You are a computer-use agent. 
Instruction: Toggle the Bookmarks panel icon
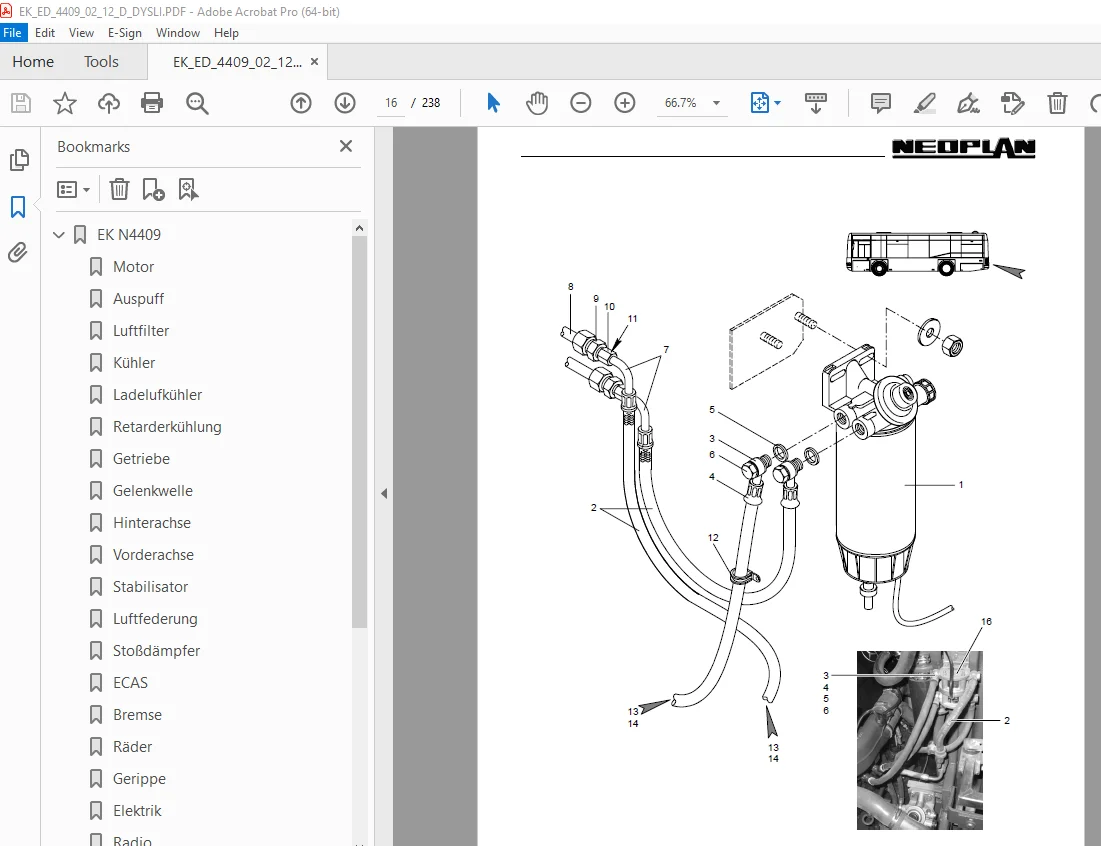[x=18, y=206]
